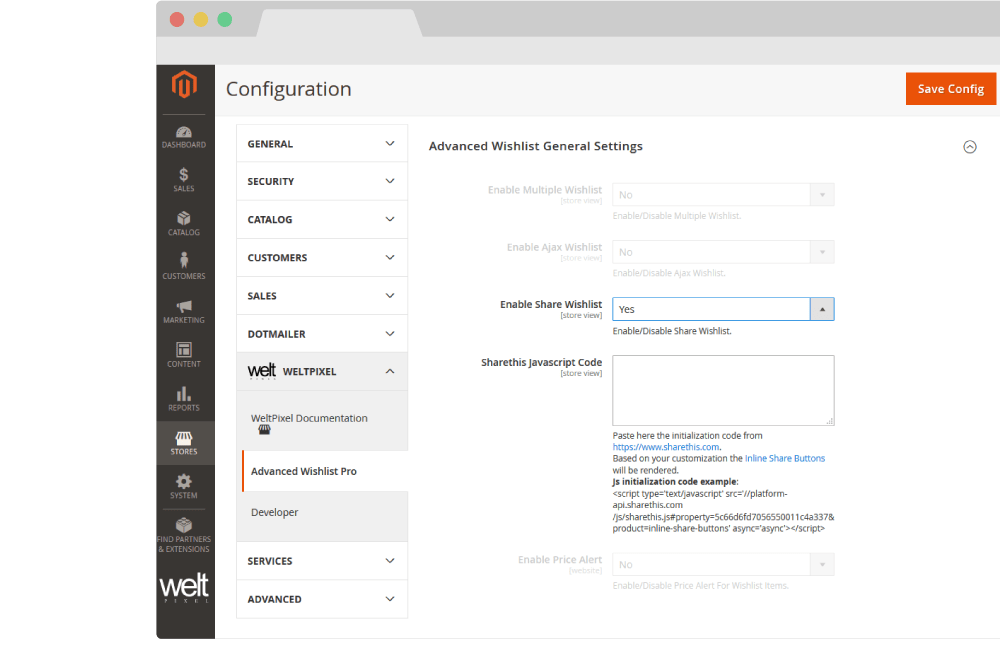Viewport: 1000px width, 645px height.
Task: Select Advanced Wishlist Pro tab
Action: click(325, 471)
